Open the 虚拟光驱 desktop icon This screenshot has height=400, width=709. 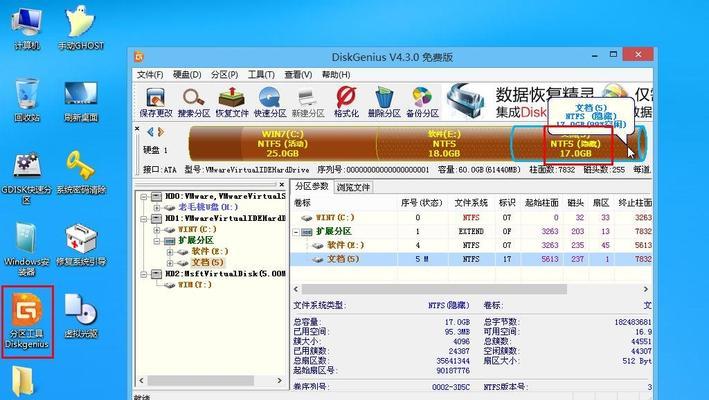81,316
